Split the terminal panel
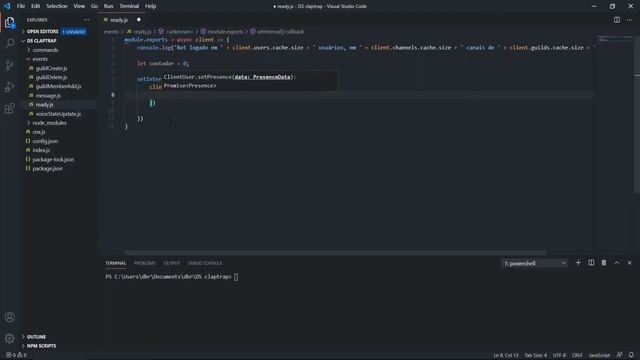The width and height of the screenshot is (640, 360). coord(591,263)
